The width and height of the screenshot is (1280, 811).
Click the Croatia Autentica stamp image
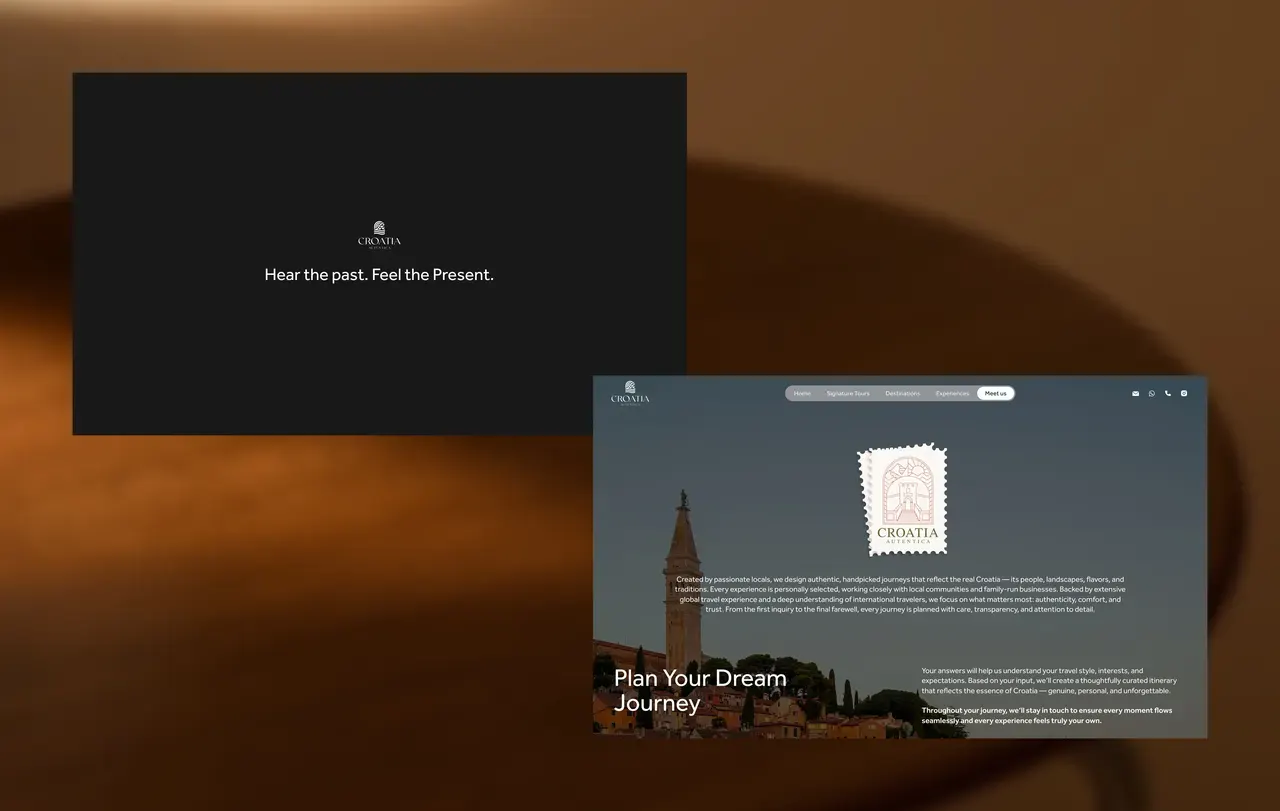coord(903,499)
